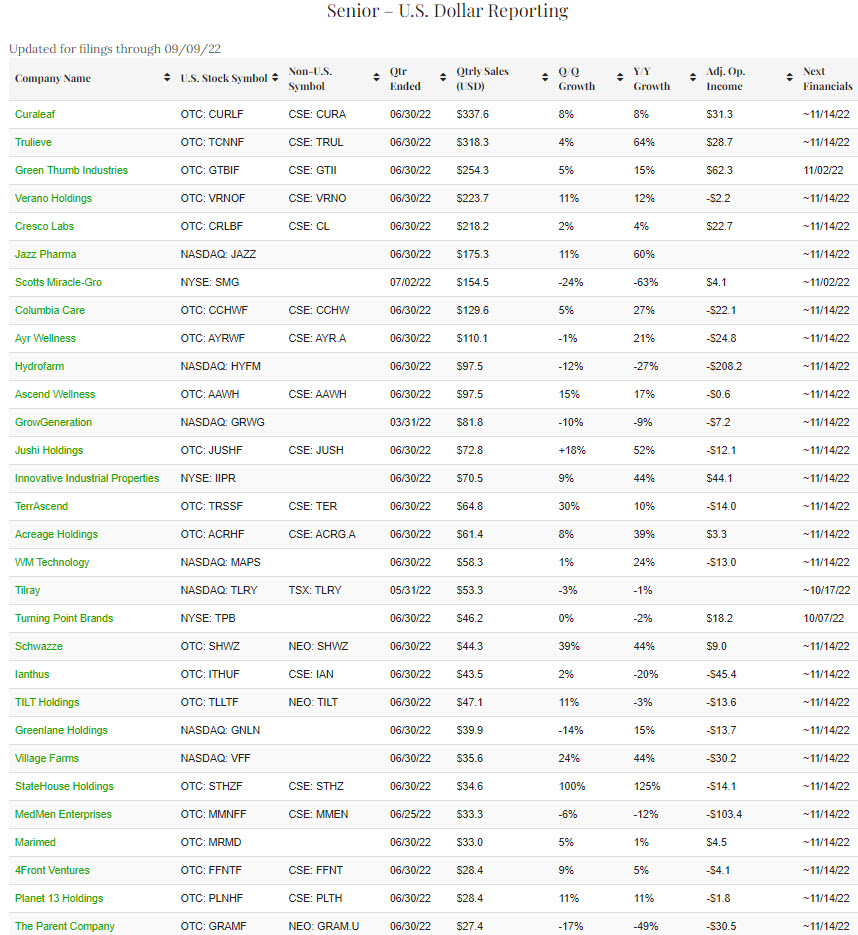Click sort arrows icon beside Company Name
The image size is (858, 935).
click(x=167, y=78)
